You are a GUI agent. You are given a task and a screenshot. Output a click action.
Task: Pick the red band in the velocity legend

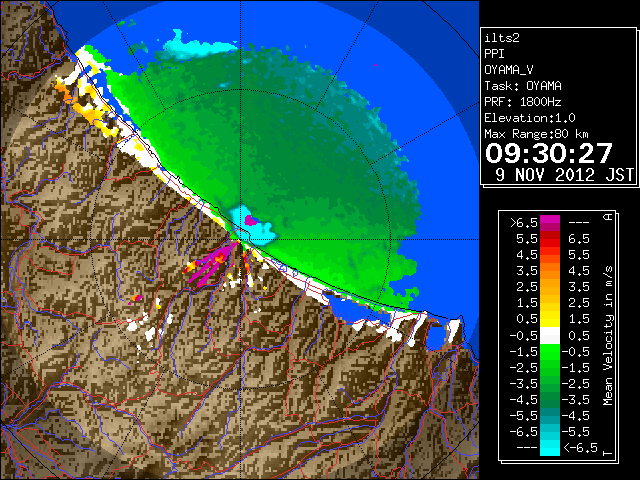pos(550,239)
